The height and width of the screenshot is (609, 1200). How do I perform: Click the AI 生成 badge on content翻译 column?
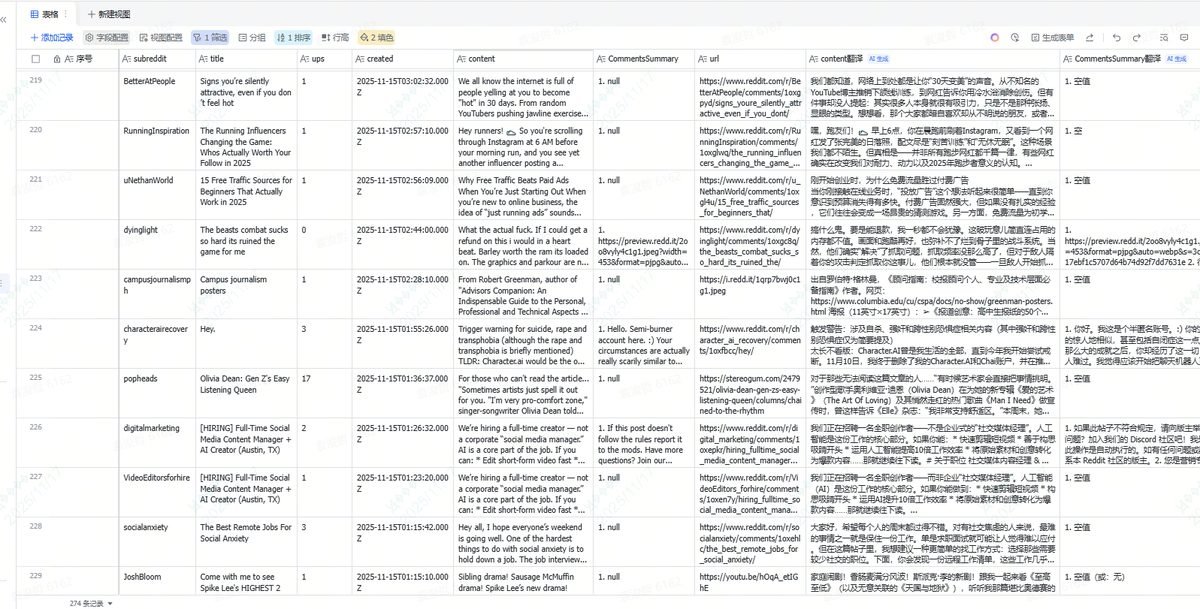[x=878, y=59]
